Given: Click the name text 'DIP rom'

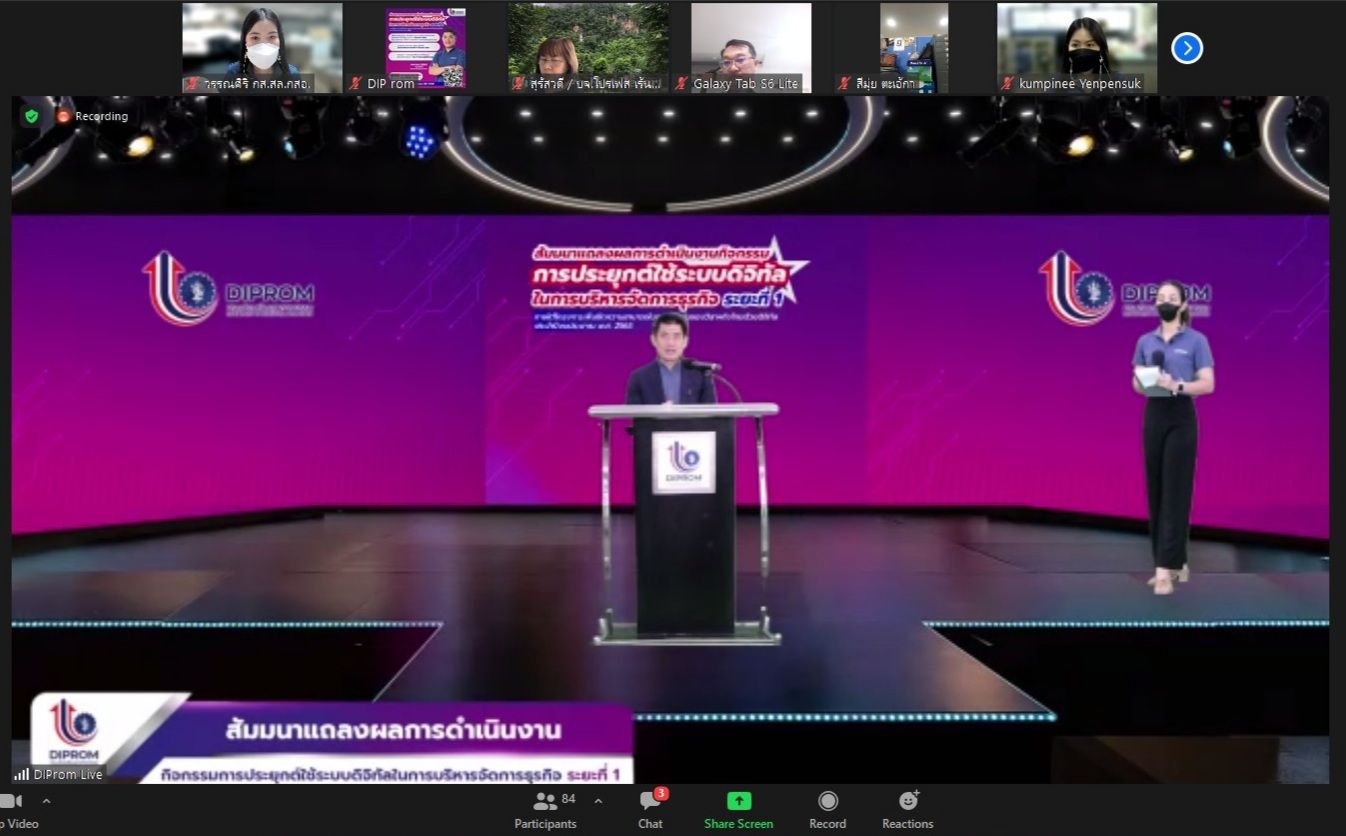Looking at the screenshot, I should pos(391,84).
